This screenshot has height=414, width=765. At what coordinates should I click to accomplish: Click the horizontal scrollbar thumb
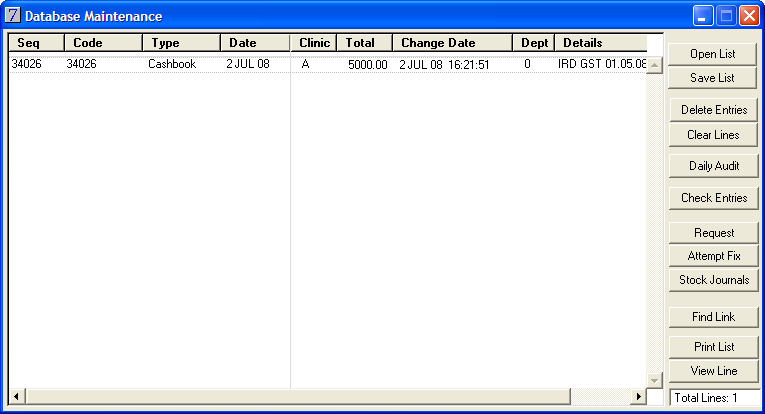(x=298, y=396)
